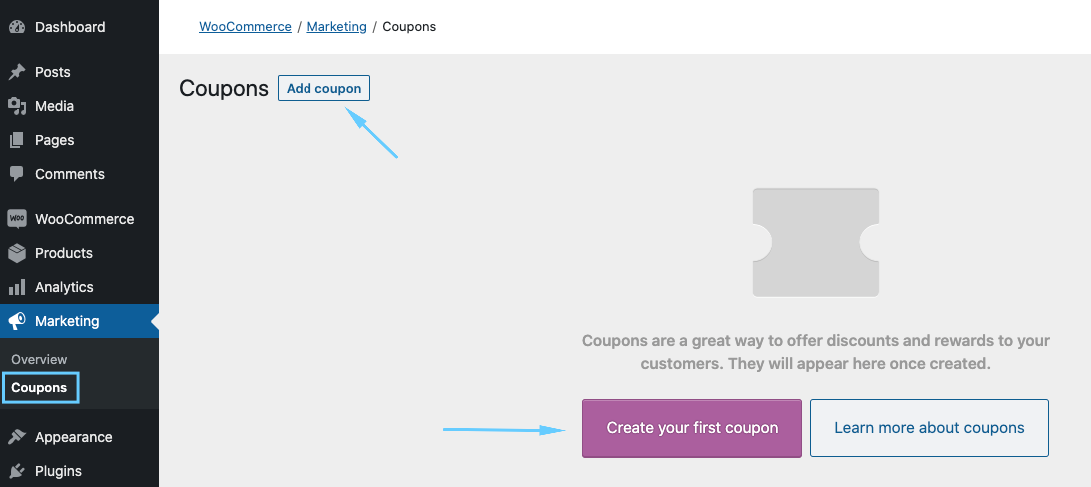Click the Posts pushpin icon
The image size is (1091, 487).
click(x=17, y=72)
